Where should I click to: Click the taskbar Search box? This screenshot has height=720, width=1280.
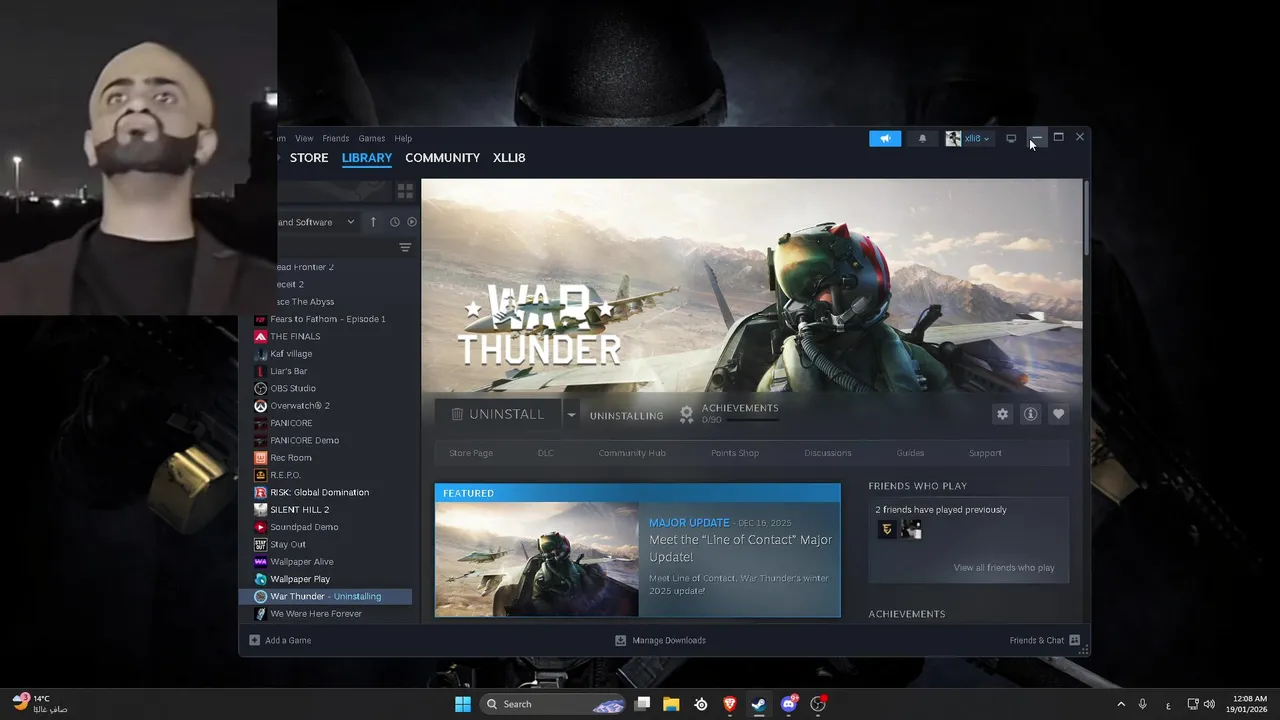coord(554,704)
